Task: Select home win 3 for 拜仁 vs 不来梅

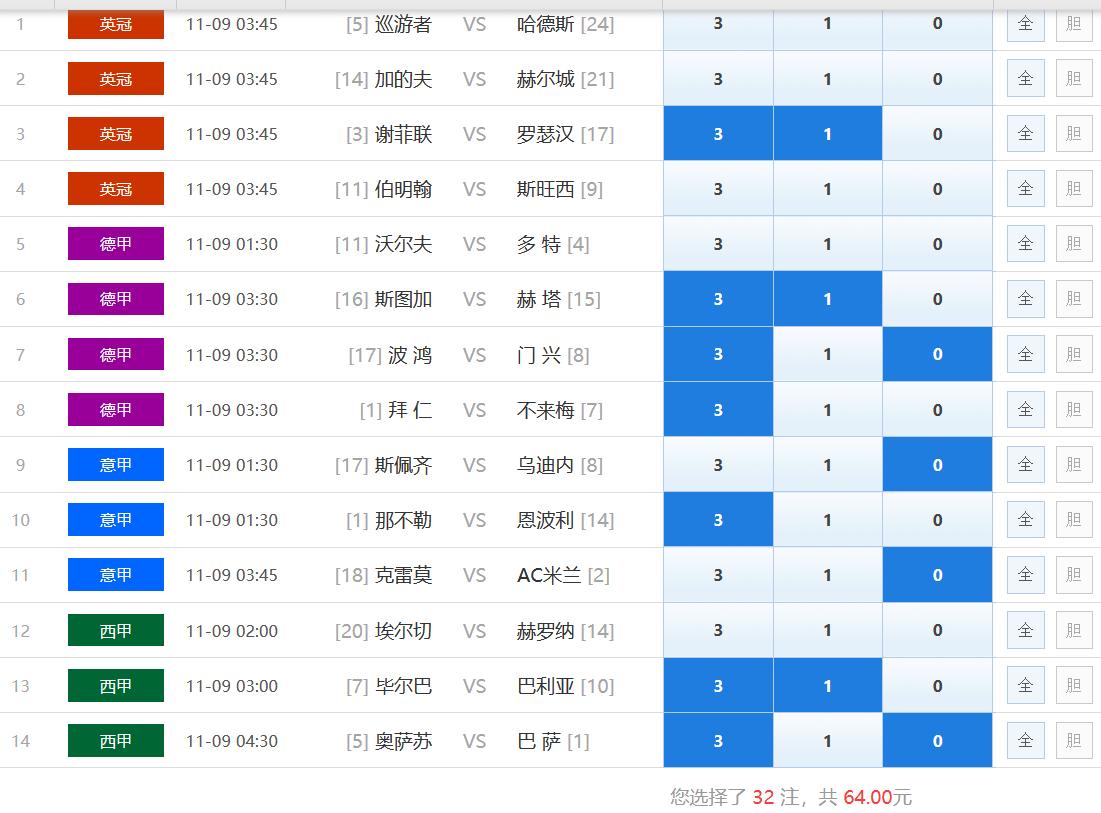Action: click(x=717, y=409)
